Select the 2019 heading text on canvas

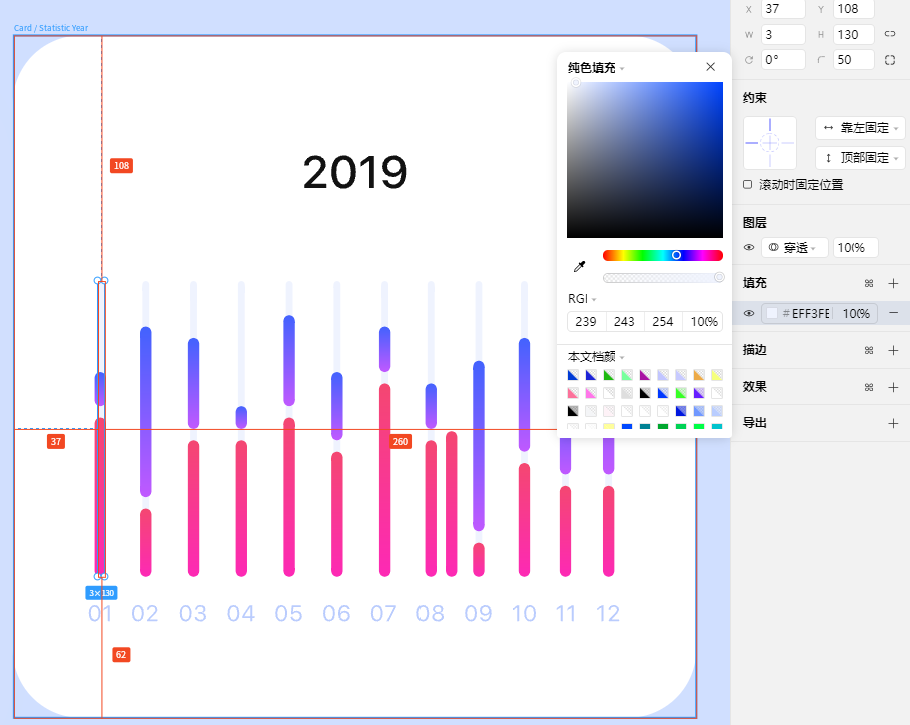coord(355,172)
